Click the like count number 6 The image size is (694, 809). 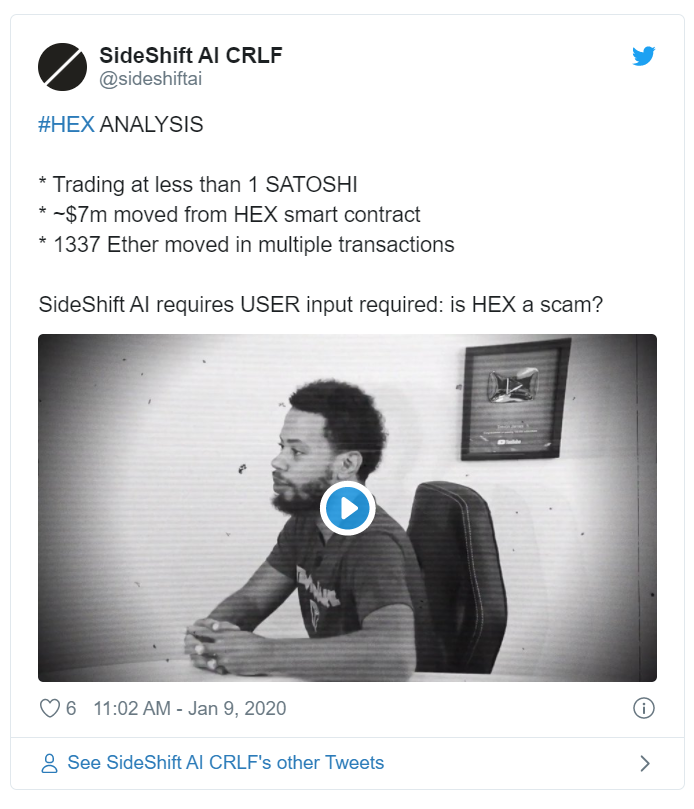[71, 708]
